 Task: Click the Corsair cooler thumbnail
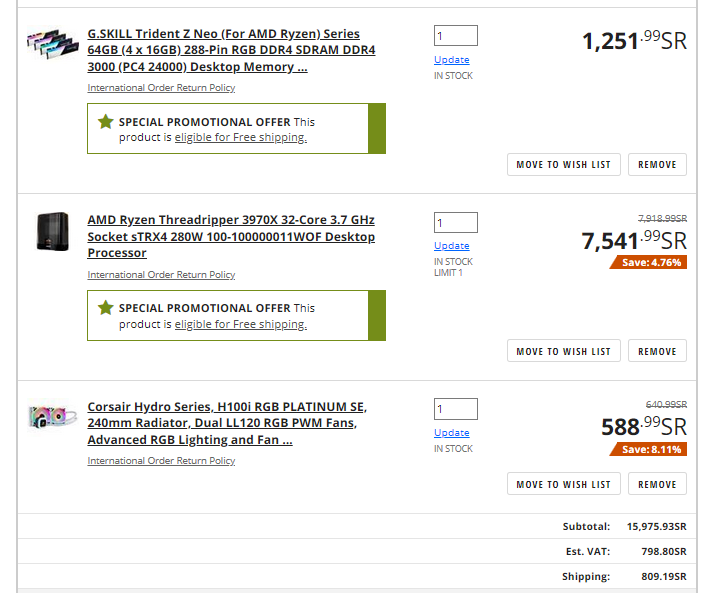pyautogui.click(x=52, y=416)
